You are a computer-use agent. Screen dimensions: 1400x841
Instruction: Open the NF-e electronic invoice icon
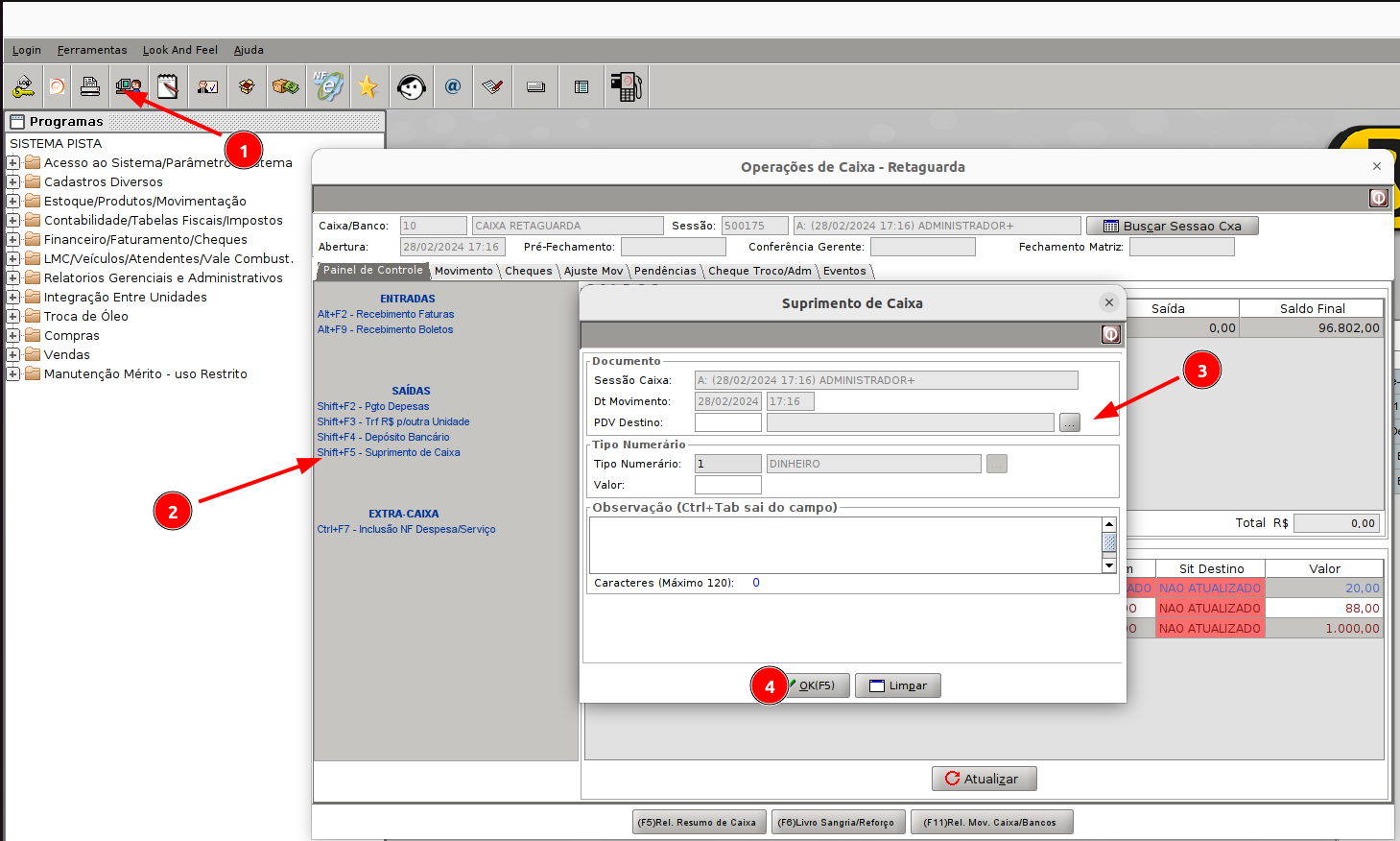pos(327,86)
